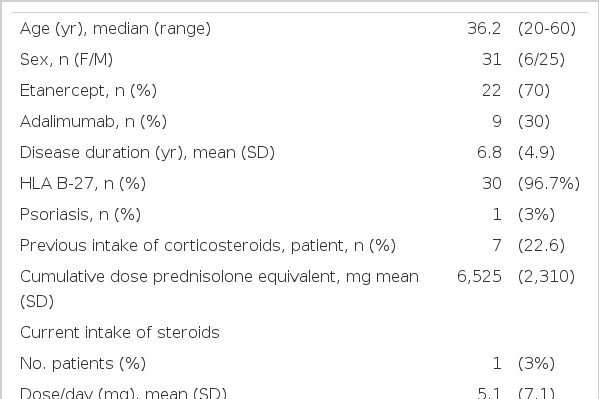599x399 pixels.
Task: Click the age value 36.2
Action: [484, 29]
